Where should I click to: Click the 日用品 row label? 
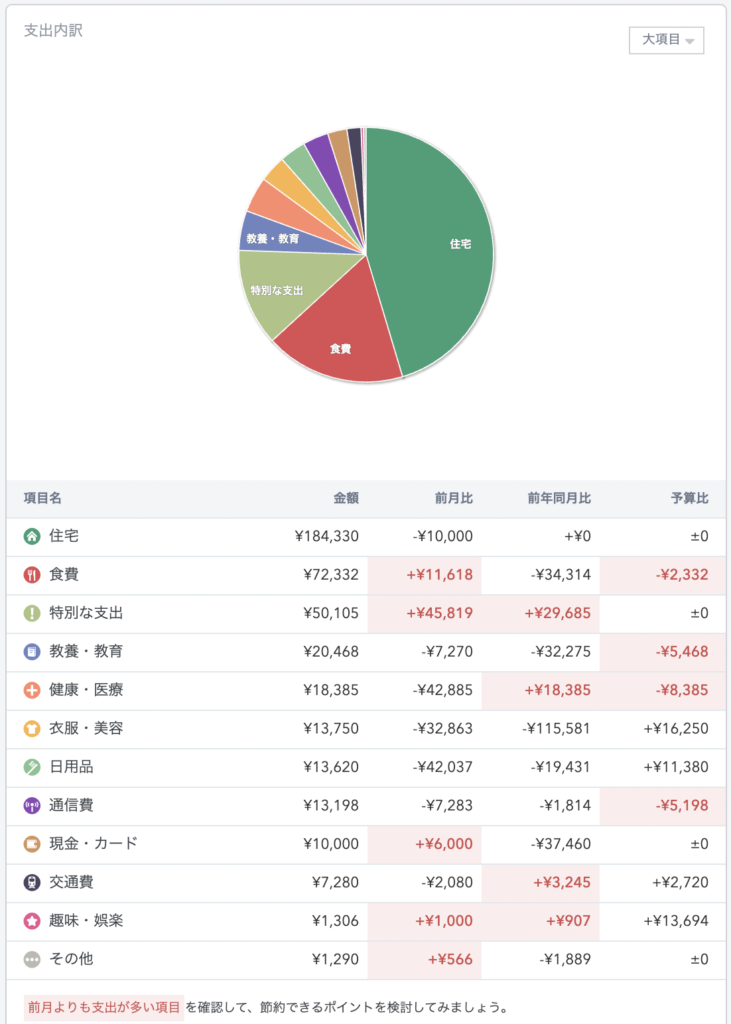(71, 767)
